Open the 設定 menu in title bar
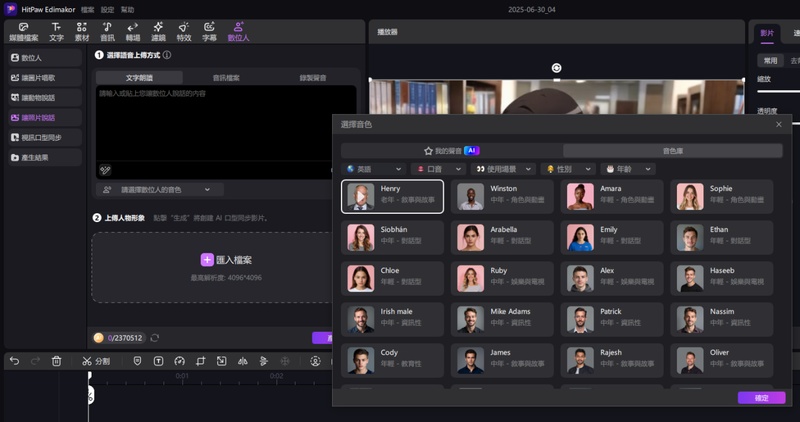The height and width of the screenshot is (422, 800). 107,9
